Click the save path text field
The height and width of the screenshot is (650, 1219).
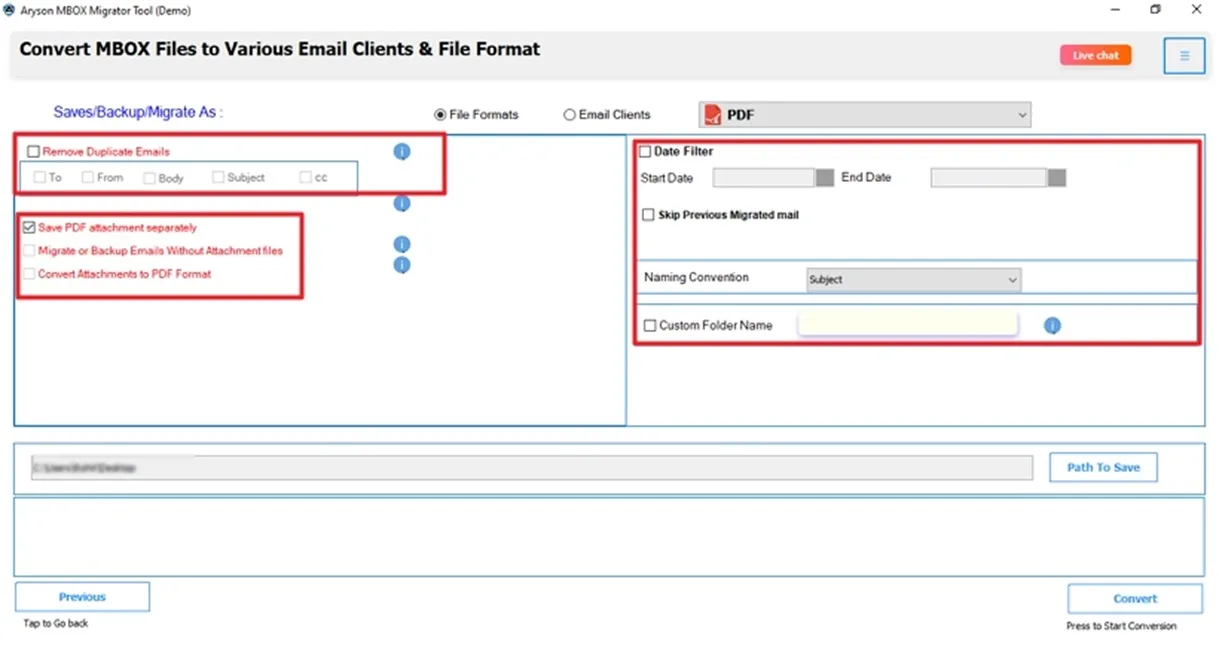[532, 468]
